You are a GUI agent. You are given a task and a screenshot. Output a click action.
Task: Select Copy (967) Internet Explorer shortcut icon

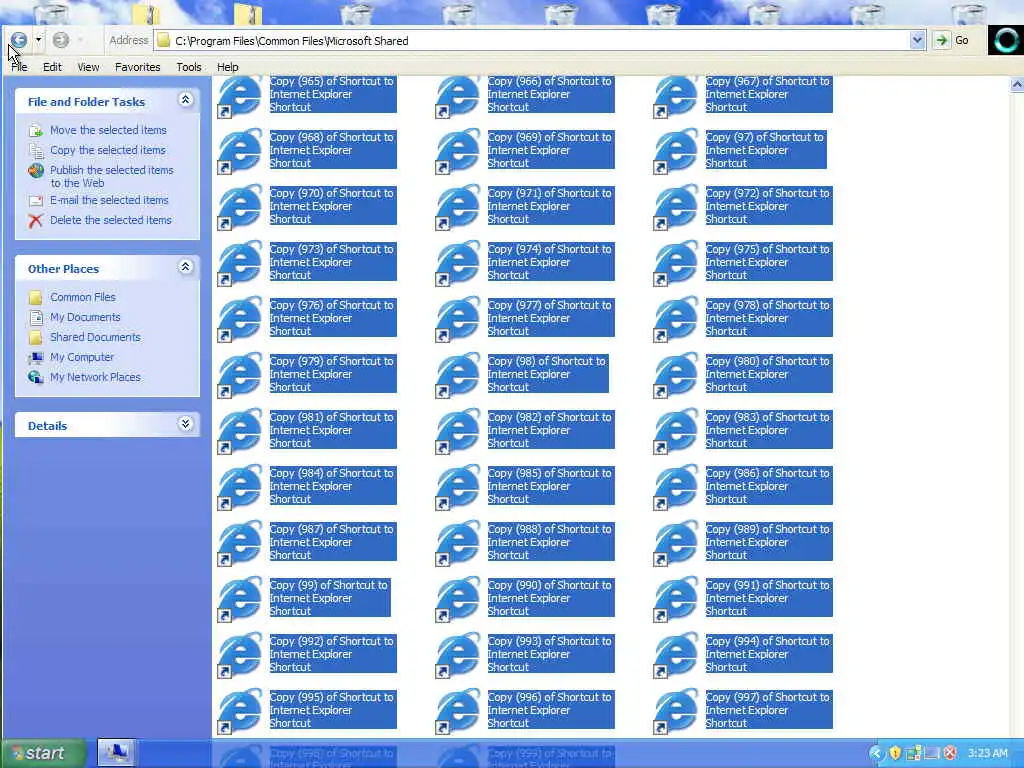tap(676, 96)
